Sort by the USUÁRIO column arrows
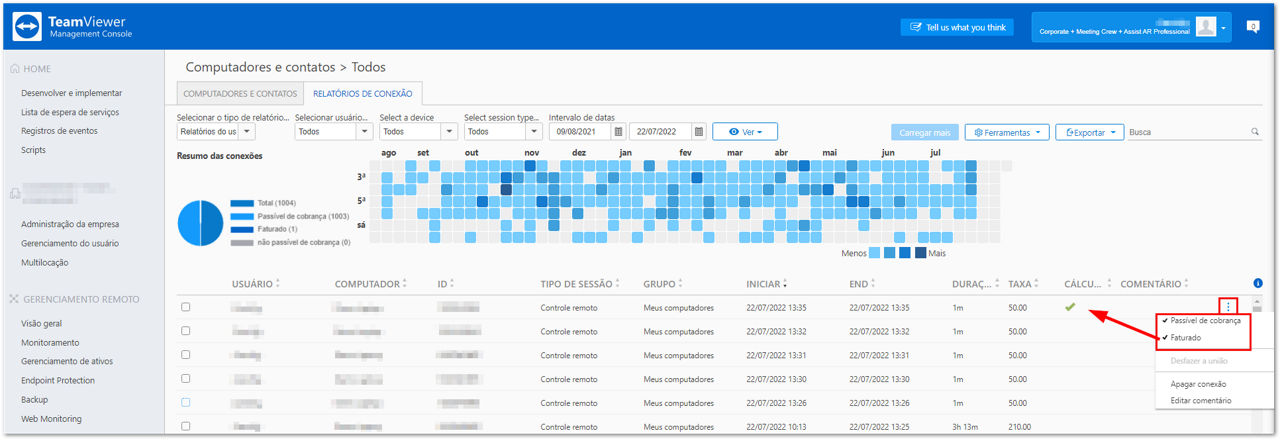 (x=278, y=284)
